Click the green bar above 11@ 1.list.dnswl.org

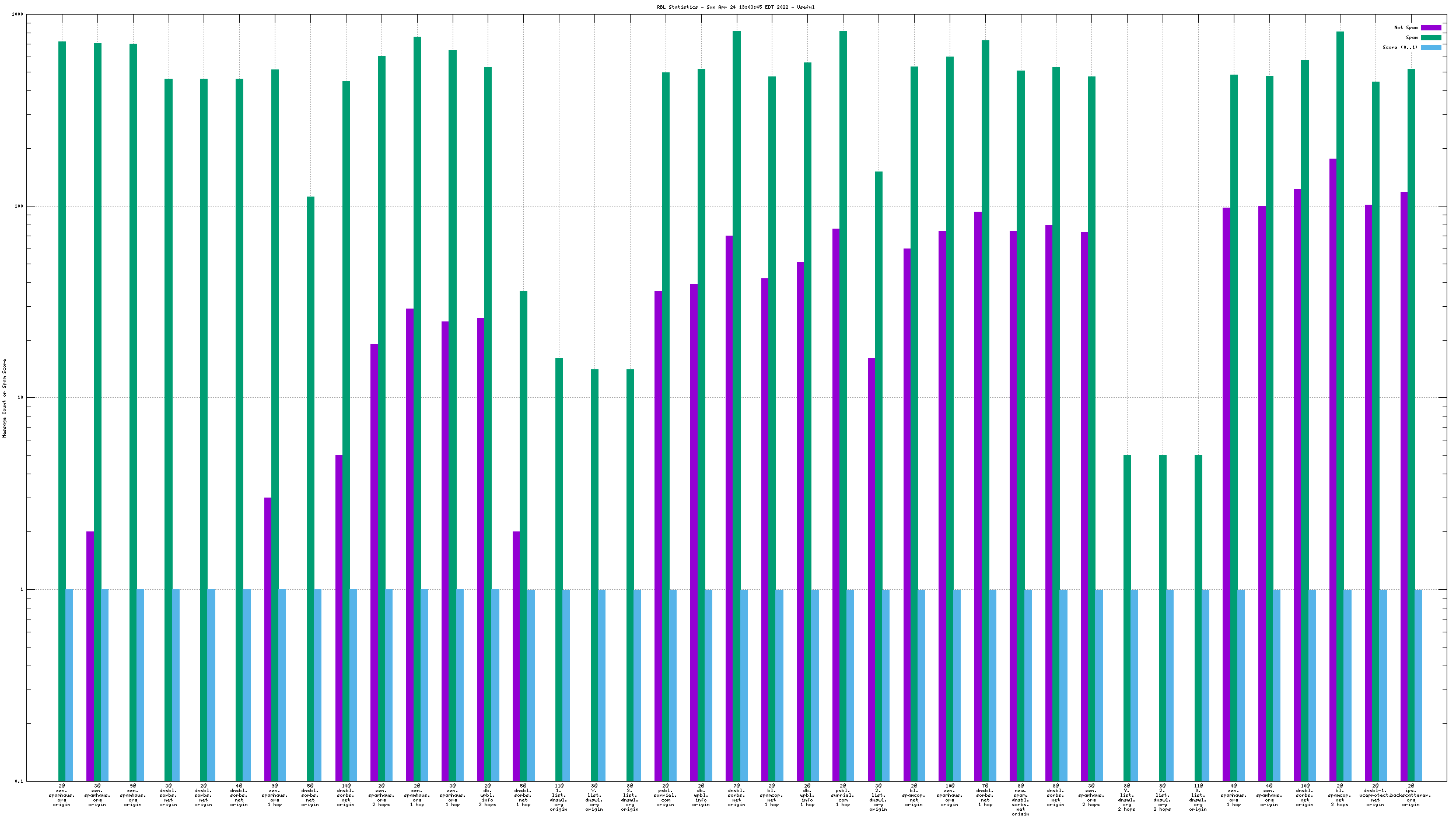(559, 569)
